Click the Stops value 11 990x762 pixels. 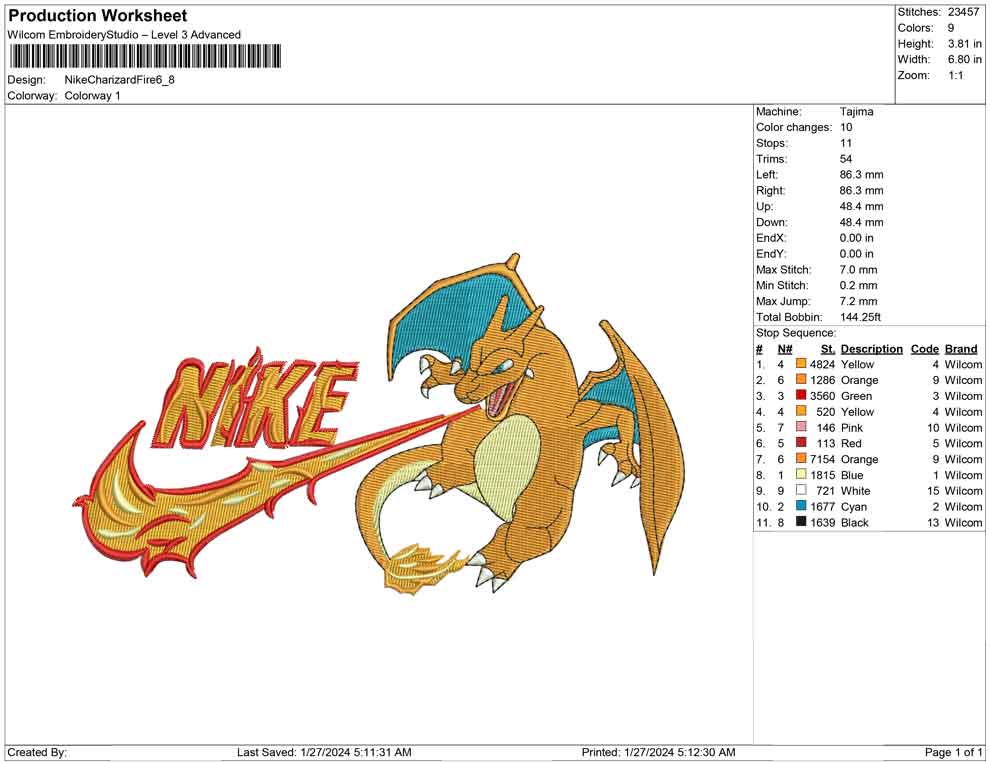coord(846,143)
